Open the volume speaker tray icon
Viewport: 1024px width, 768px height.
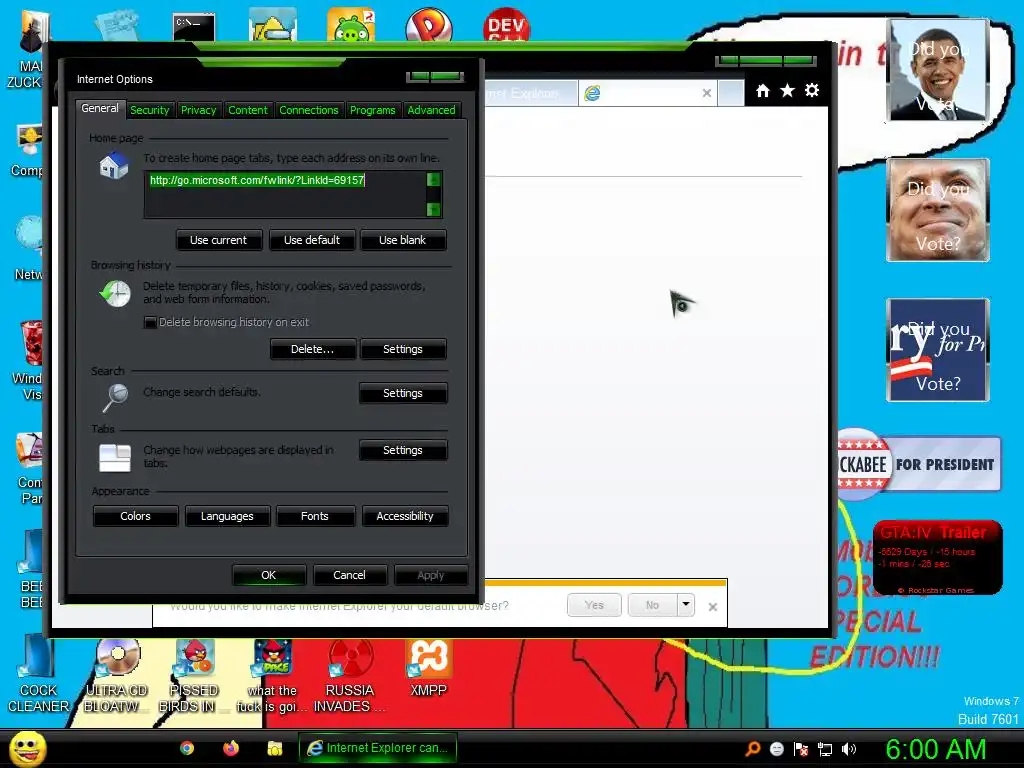849,749
